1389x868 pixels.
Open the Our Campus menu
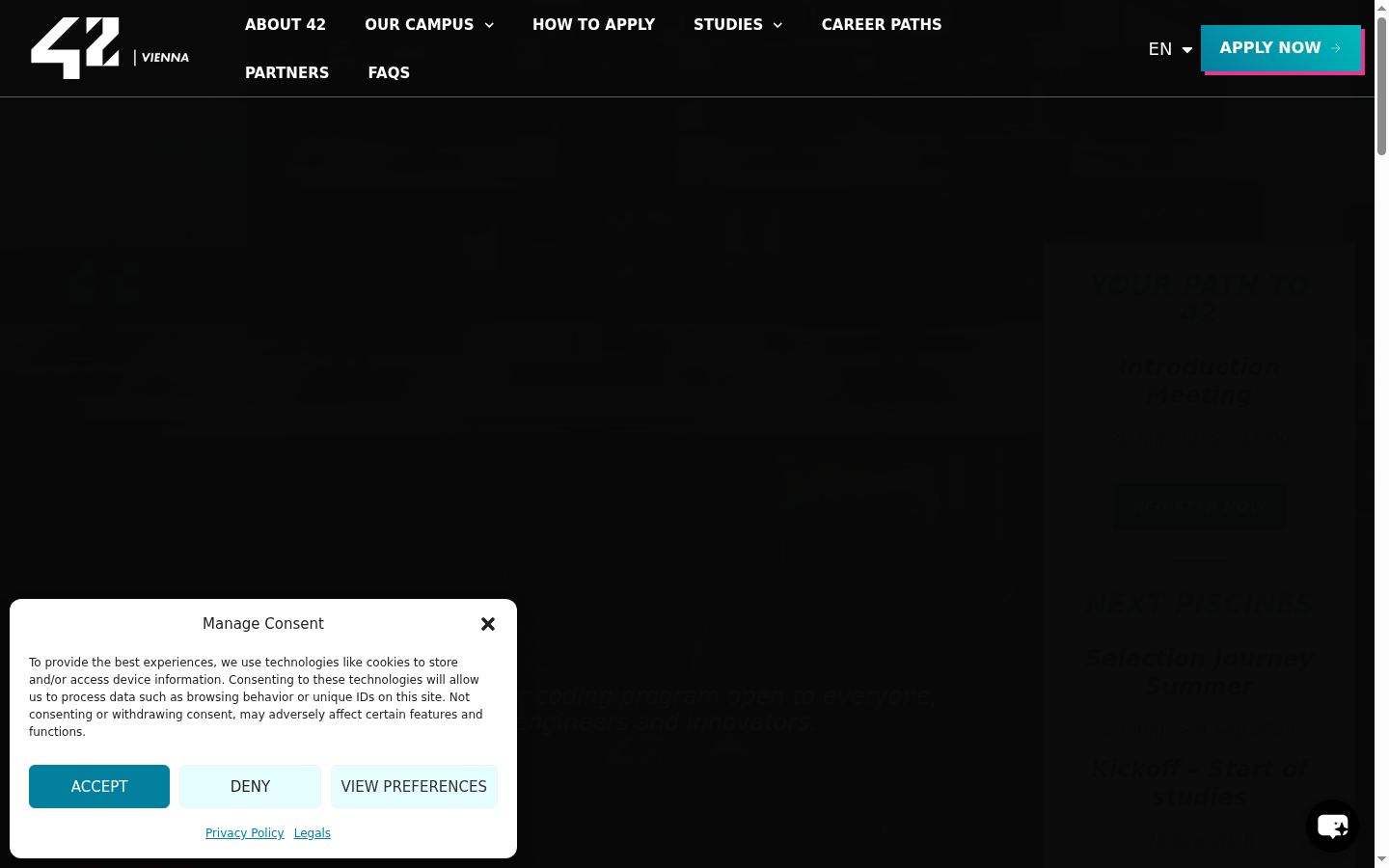click(419, 24)
